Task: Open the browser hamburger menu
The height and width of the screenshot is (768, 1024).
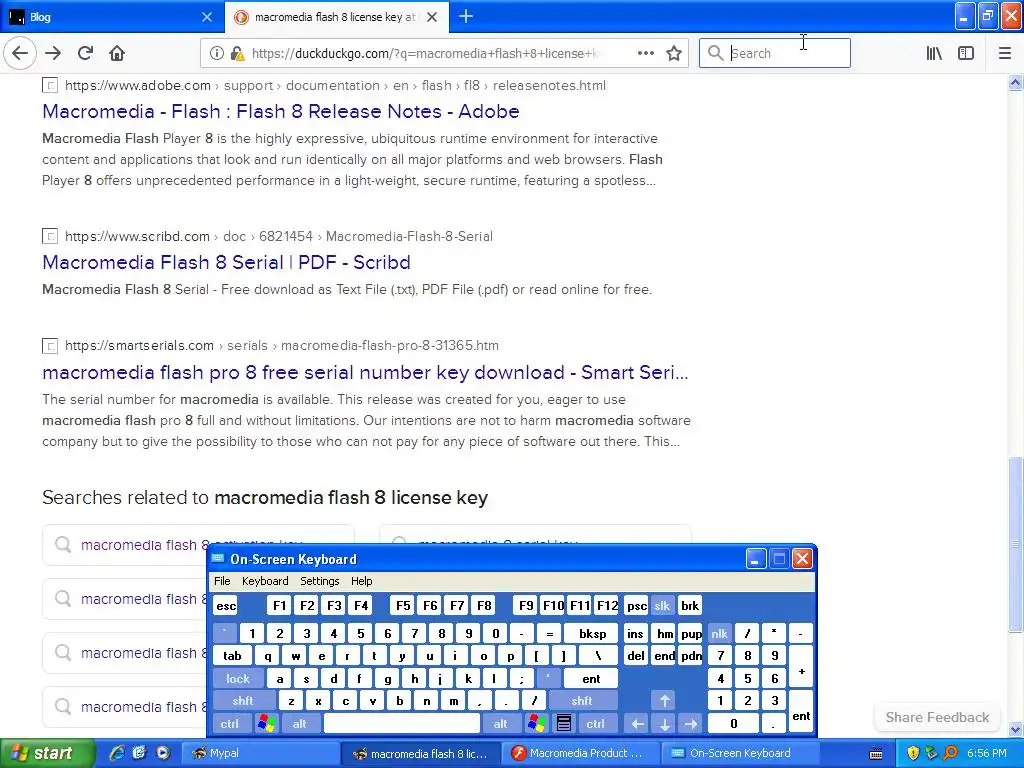Action: 1004,53
